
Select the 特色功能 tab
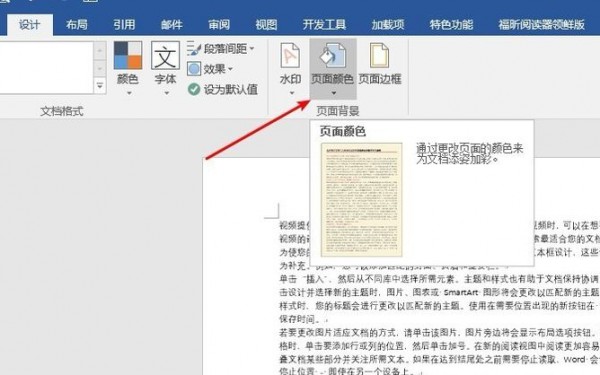coord(451,25)
